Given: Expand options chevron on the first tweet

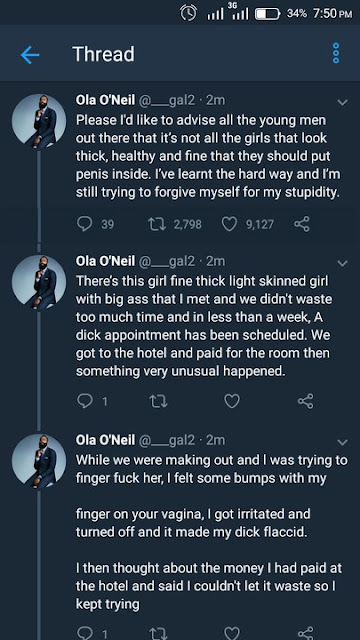Looking at the screenshot, I should point(343,102).
